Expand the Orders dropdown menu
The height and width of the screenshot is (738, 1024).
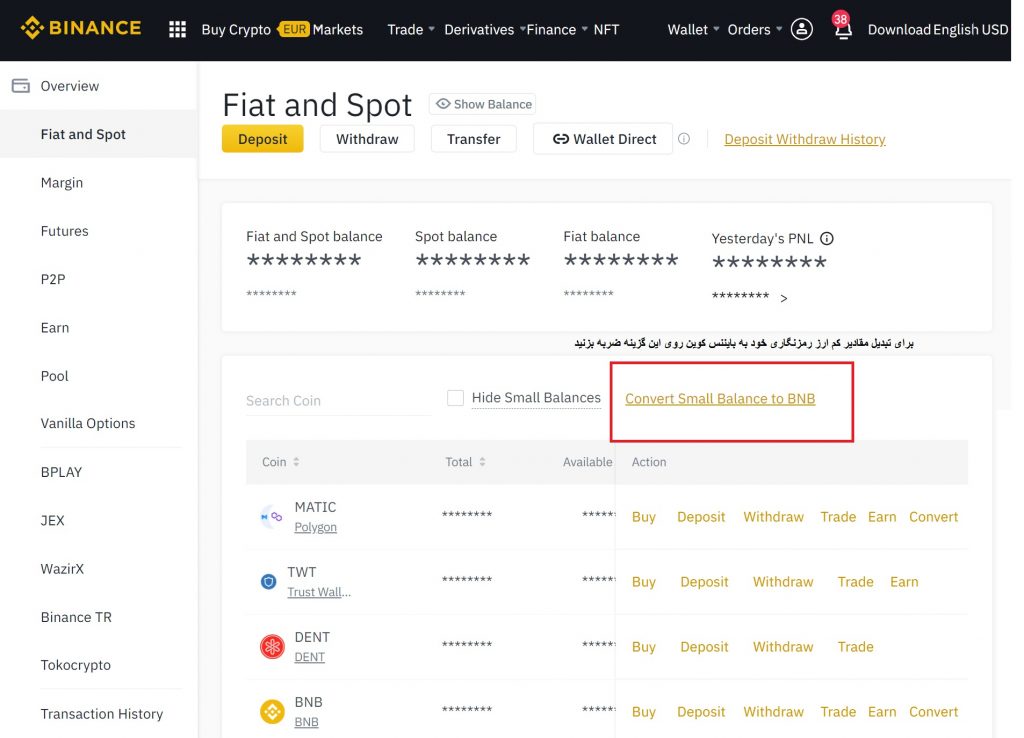tap(755, 29)
